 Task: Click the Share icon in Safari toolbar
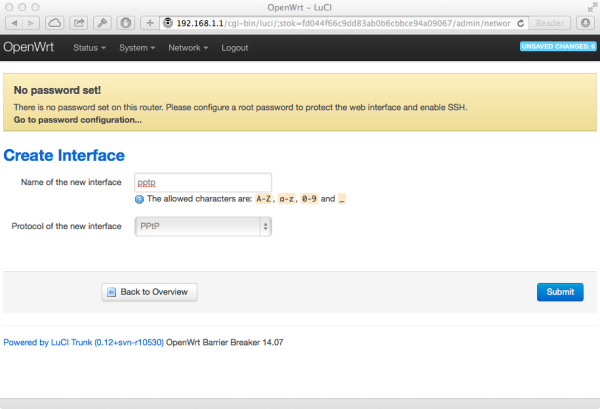click(x=78, y=22)
